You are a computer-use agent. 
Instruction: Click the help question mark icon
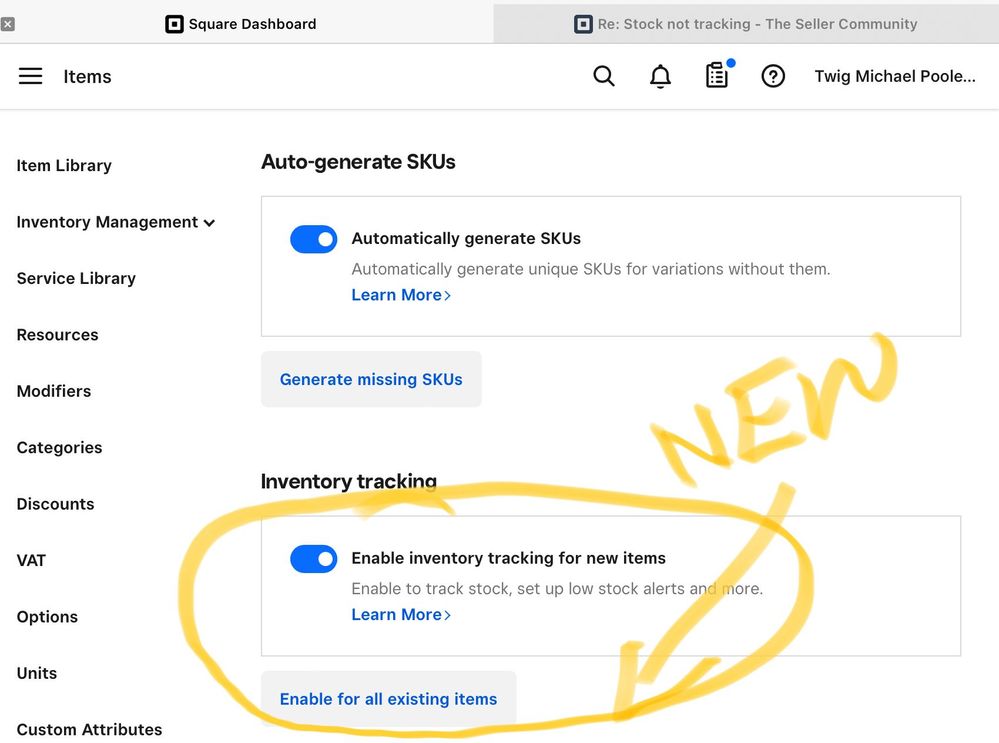(773, 76)
